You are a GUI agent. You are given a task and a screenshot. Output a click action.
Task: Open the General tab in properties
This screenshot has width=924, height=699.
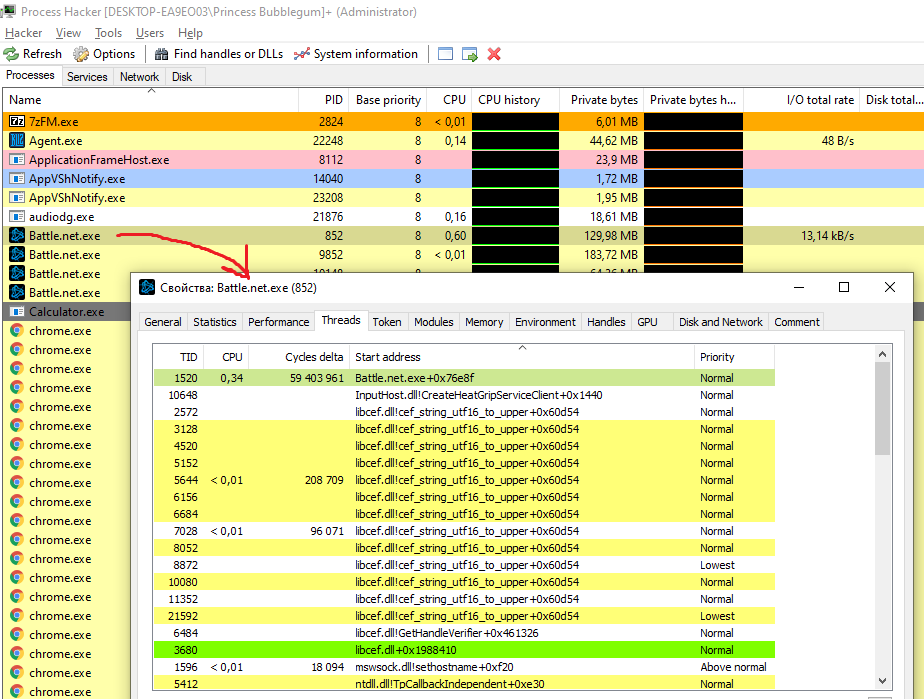(163, 322)
